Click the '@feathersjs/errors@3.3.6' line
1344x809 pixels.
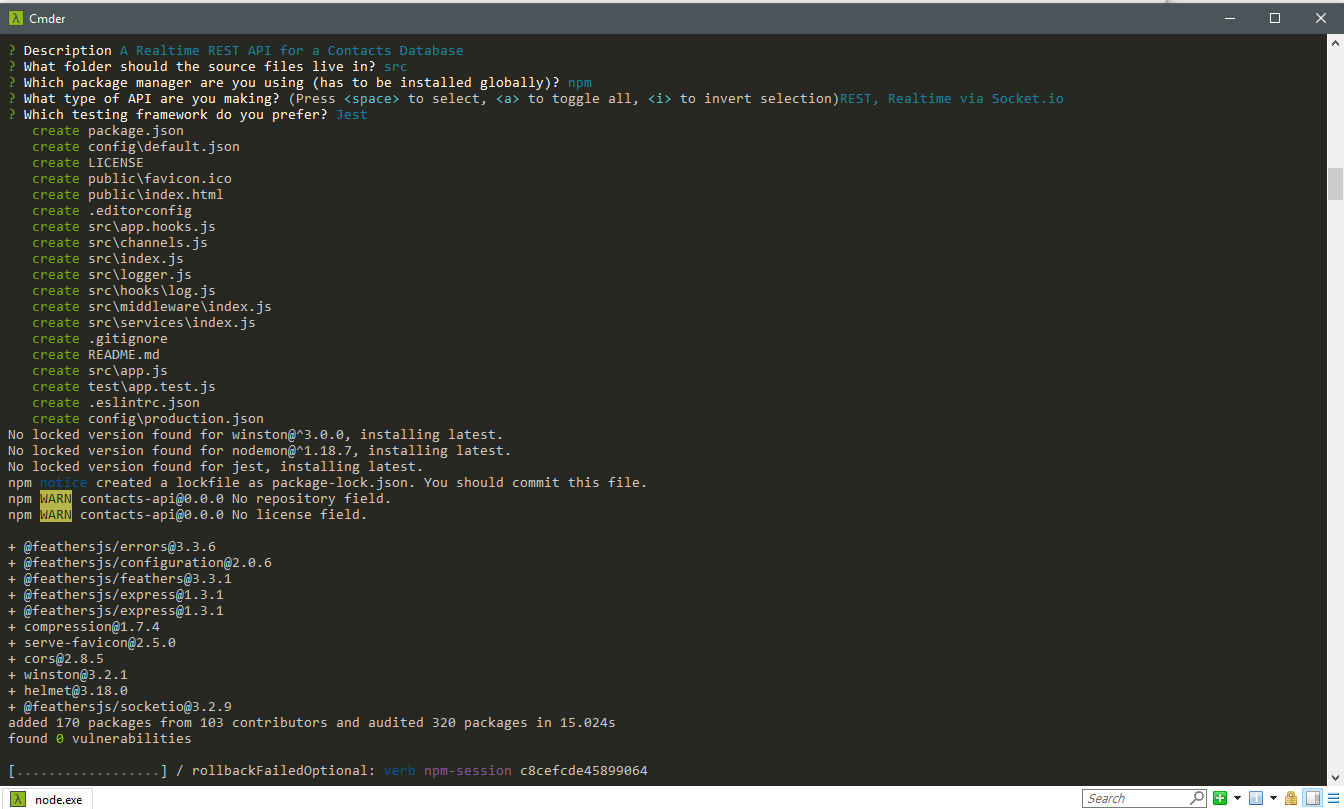pos(112,547)
